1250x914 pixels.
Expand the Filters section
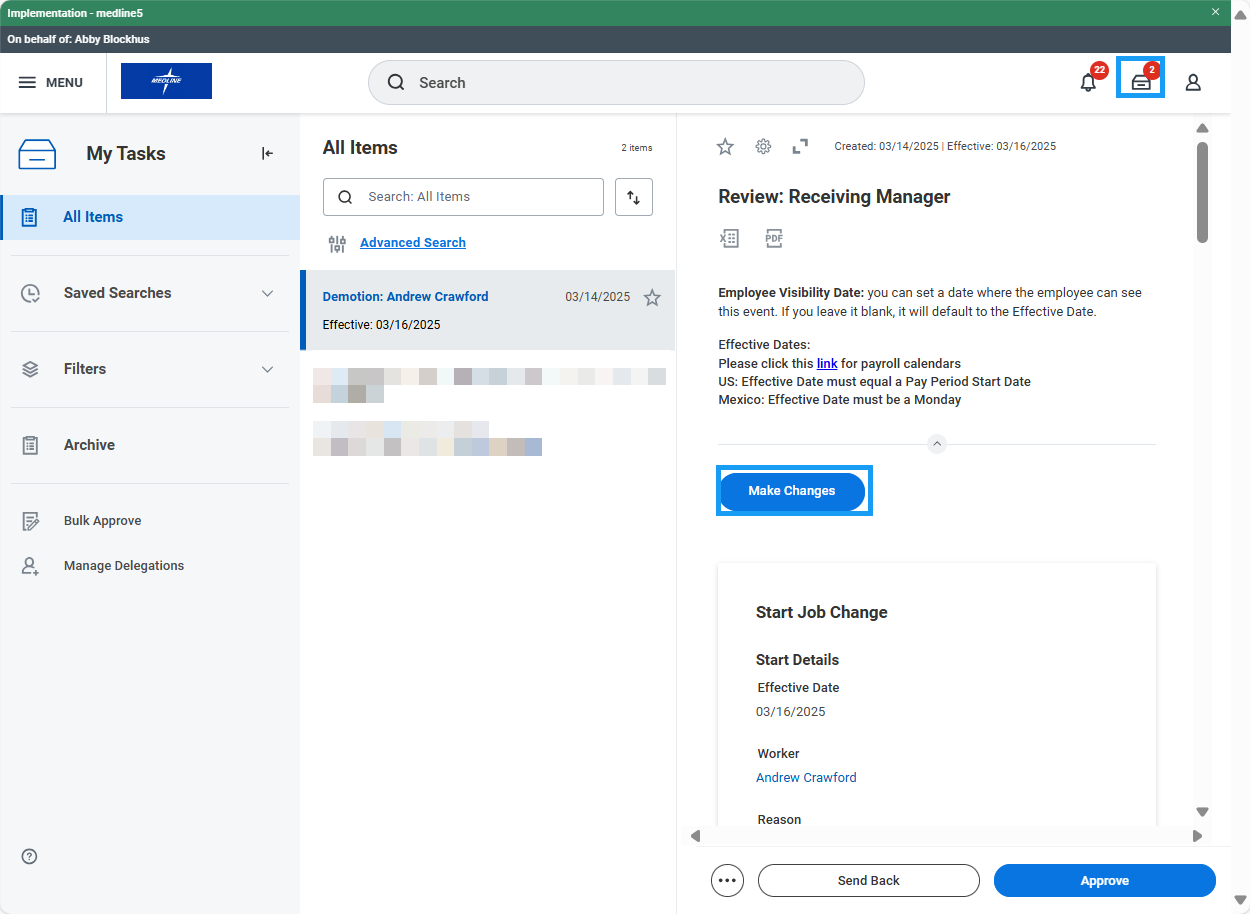(267, 369)
